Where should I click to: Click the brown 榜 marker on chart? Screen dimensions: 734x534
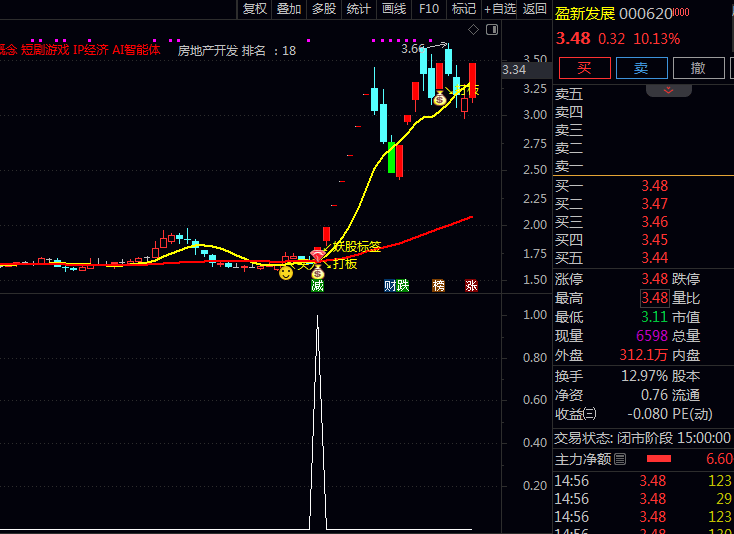coord(438,285)
